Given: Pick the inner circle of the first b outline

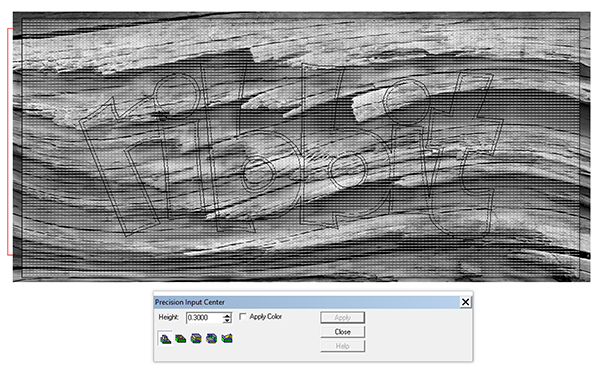Looking at the screenshot, I should [259, 173].
